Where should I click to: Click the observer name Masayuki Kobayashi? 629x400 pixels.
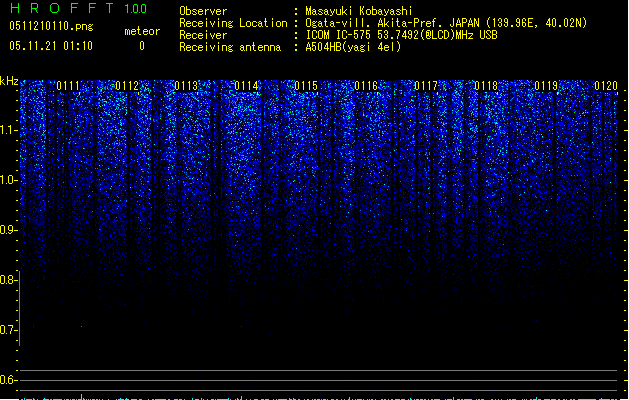pyautogui.click(x=359, y=11)
